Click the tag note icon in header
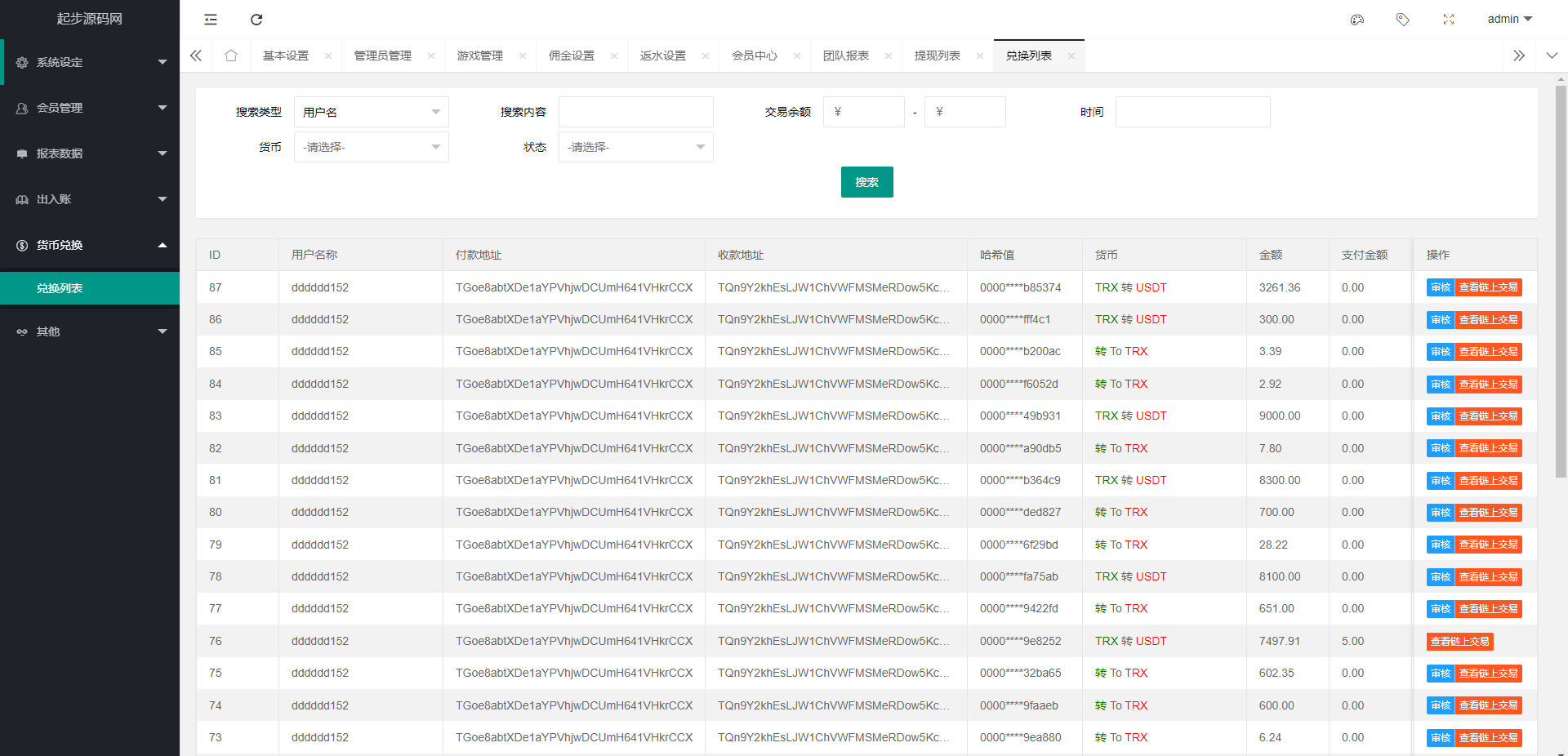1568x756 pixels. (1402, 20)
